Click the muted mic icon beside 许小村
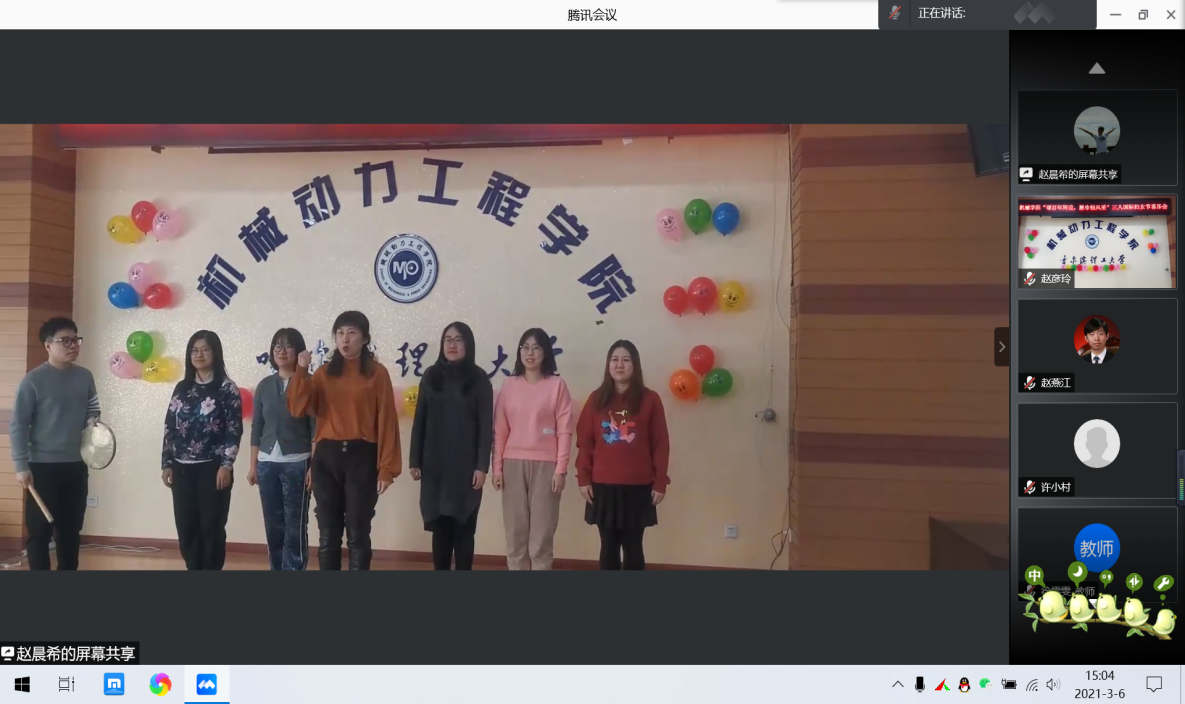 (1029, 487)
